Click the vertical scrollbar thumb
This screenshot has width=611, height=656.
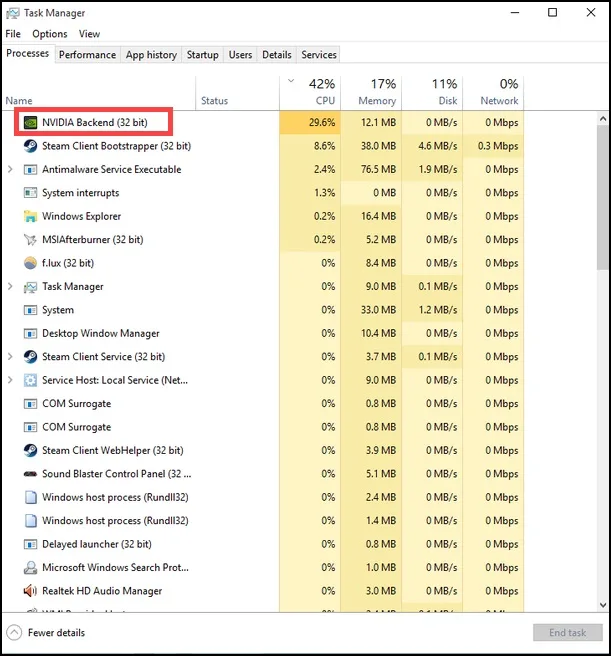(603, 197)
